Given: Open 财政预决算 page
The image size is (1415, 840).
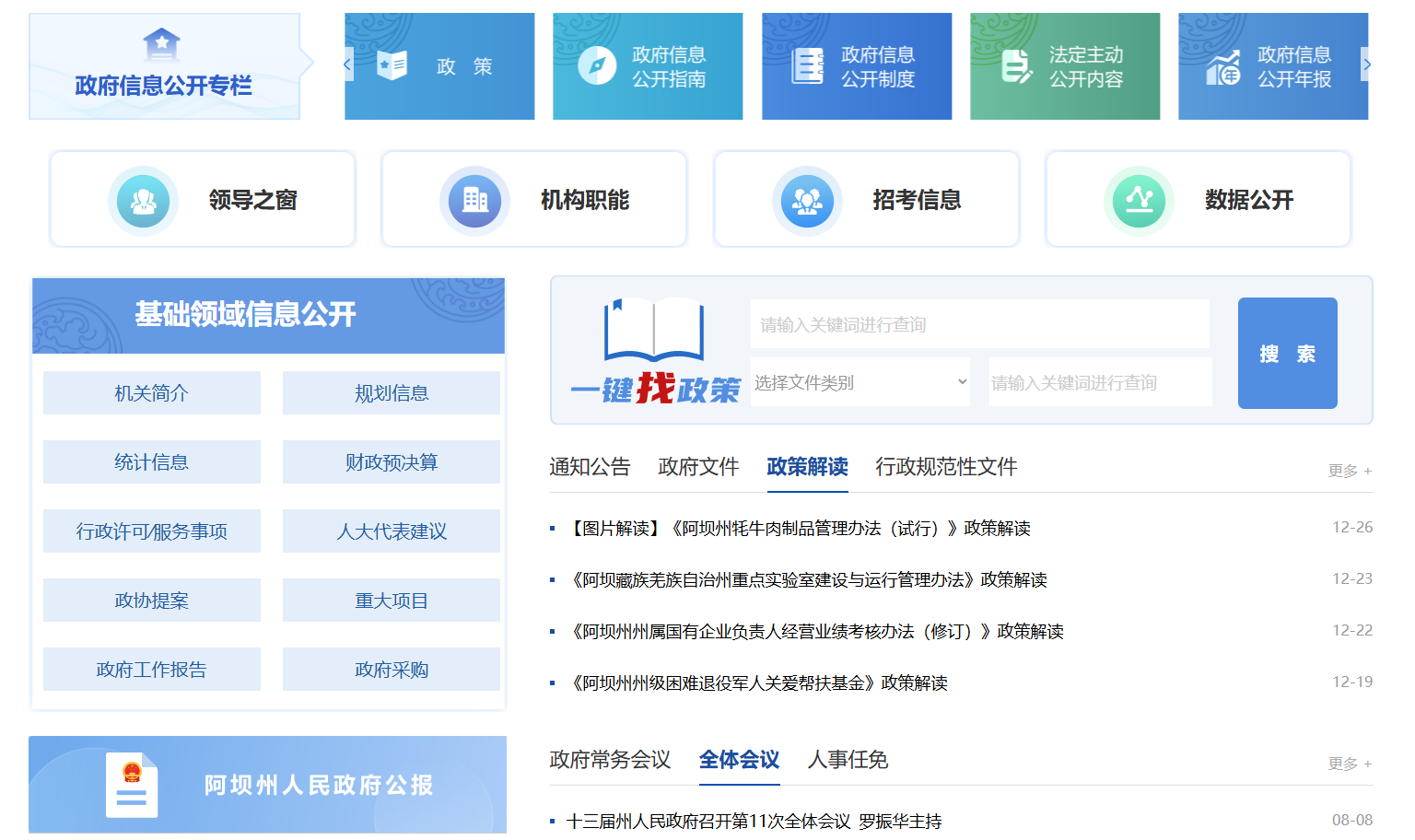Looking at the screenshot, I should [x=392, y=462].
